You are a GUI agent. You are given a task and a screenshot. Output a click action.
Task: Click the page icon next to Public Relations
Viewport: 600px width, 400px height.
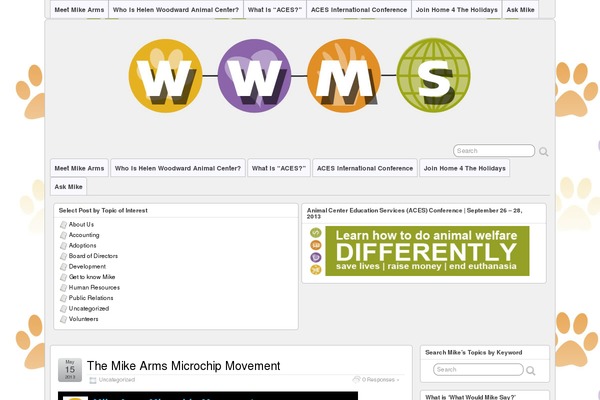coord(64,298)
